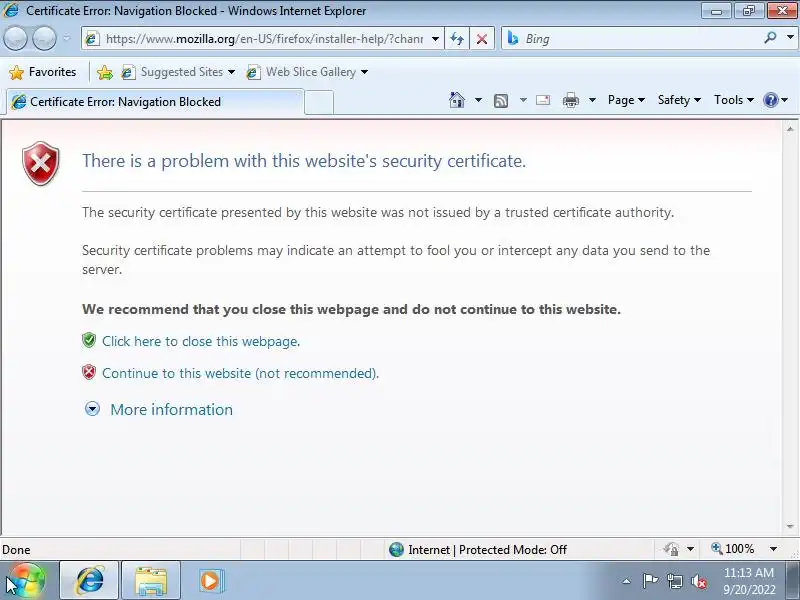Image resolution: width=800 pixels, height=600 pixels.
Task: Open the Tools menu
Action: pos(733,100)
